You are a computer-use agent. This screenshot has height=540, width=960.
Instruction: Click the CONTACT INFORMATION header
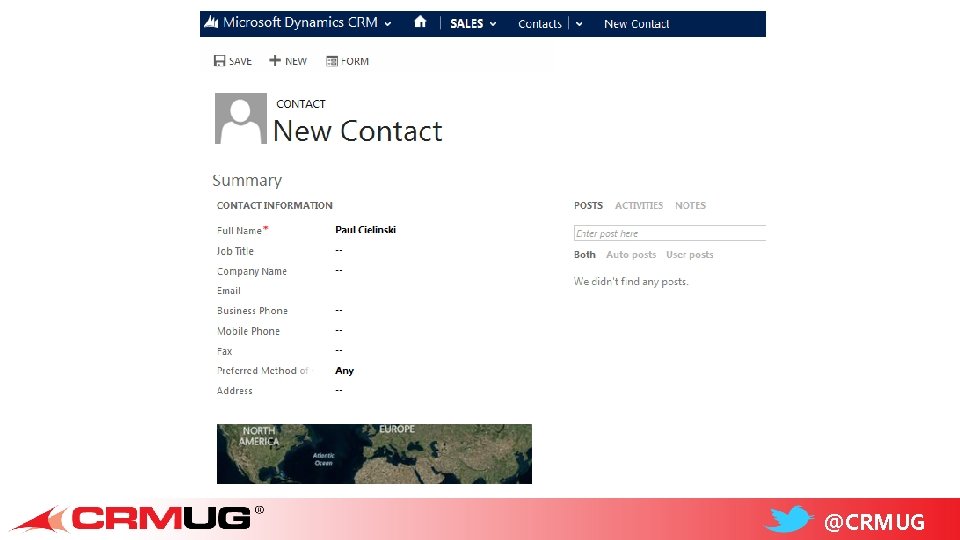coord(274,205)
